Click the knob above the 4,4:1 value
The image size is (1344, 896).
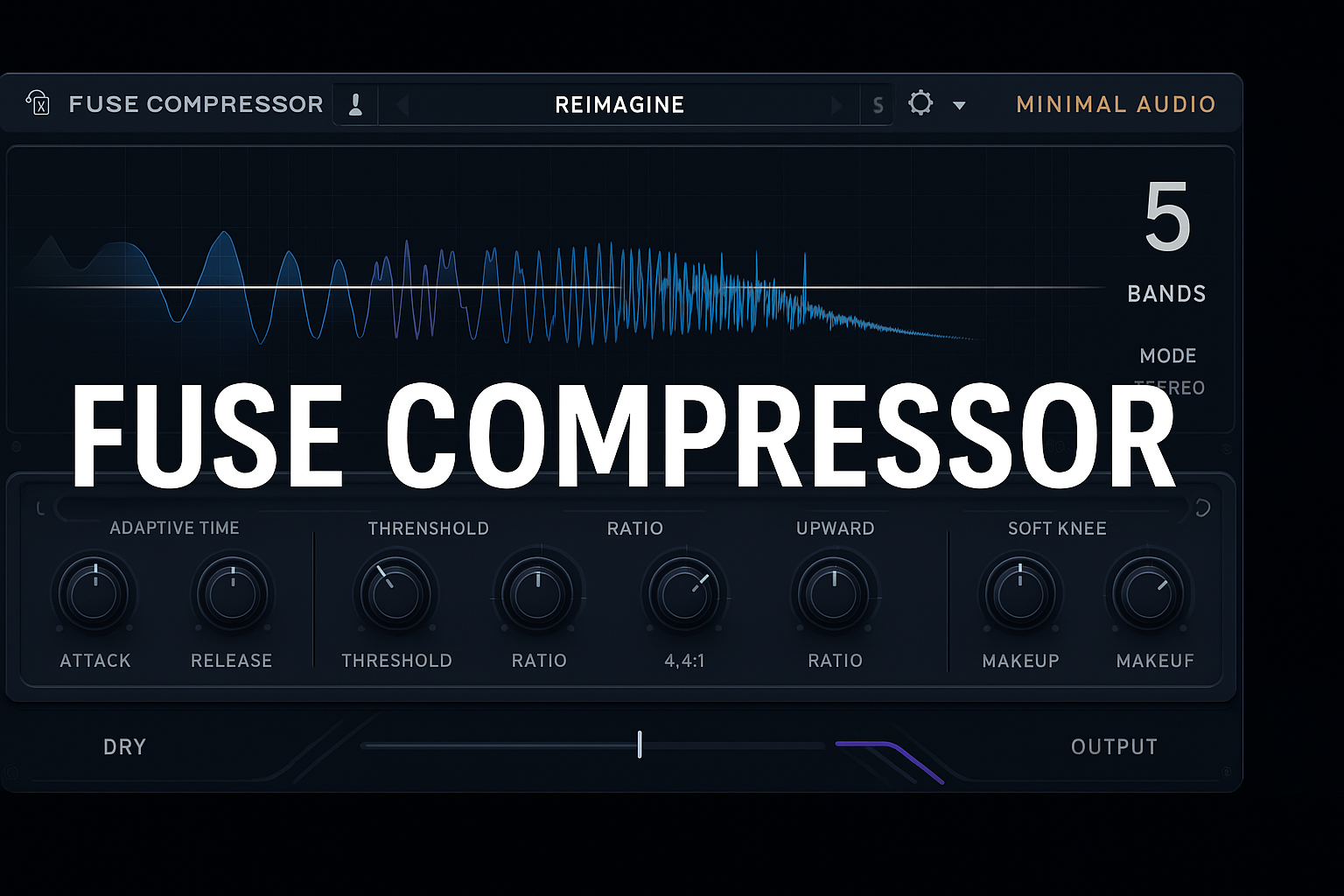684,595
